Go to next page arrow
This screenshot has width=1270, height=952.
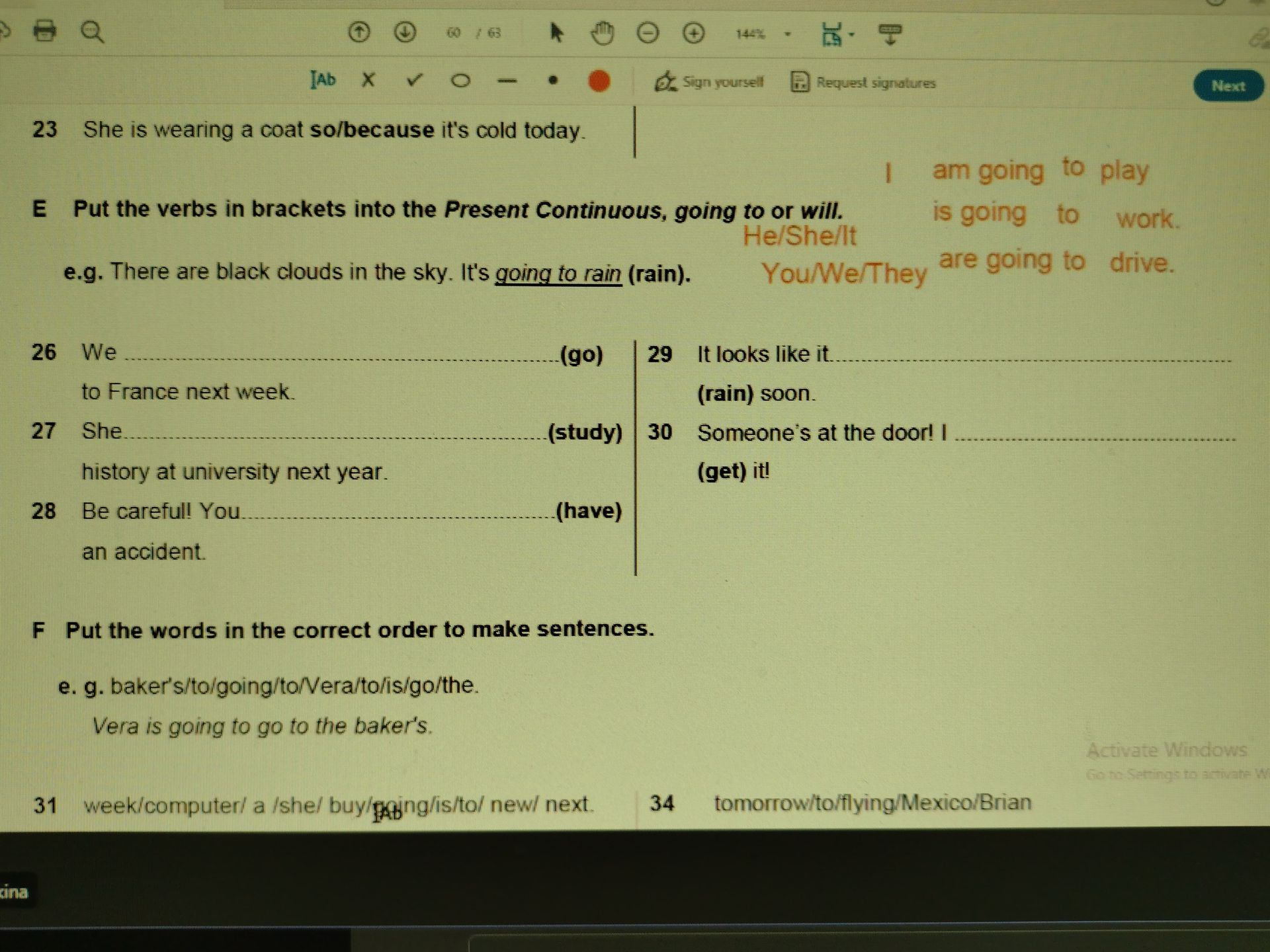click(405, 32)
